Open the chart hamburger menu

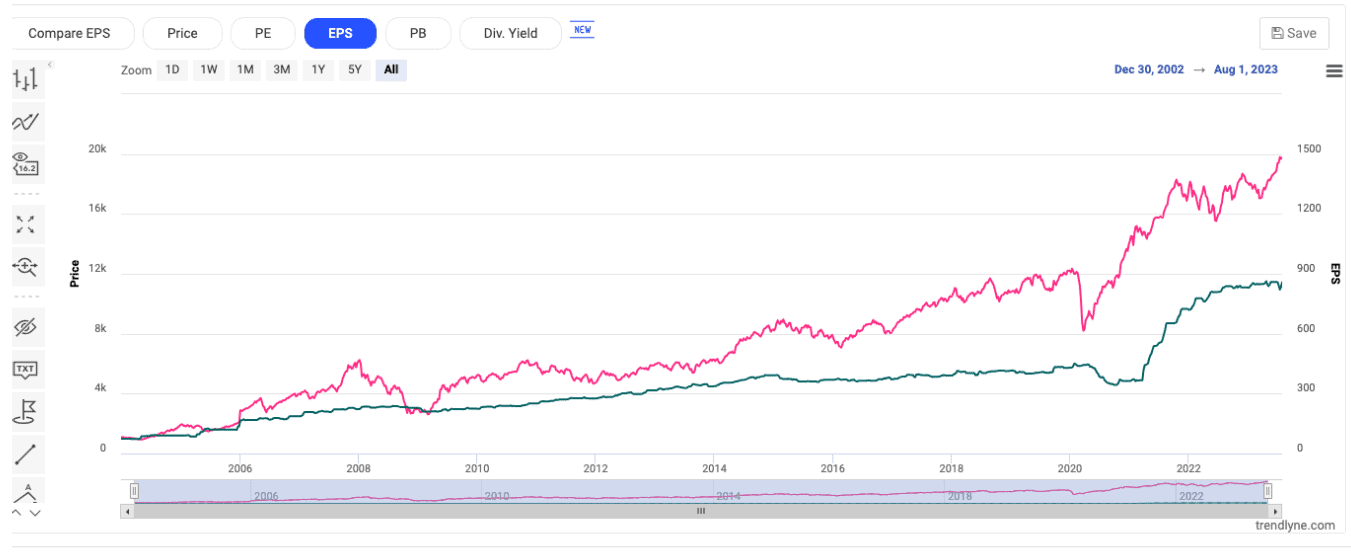(1333, 70)
